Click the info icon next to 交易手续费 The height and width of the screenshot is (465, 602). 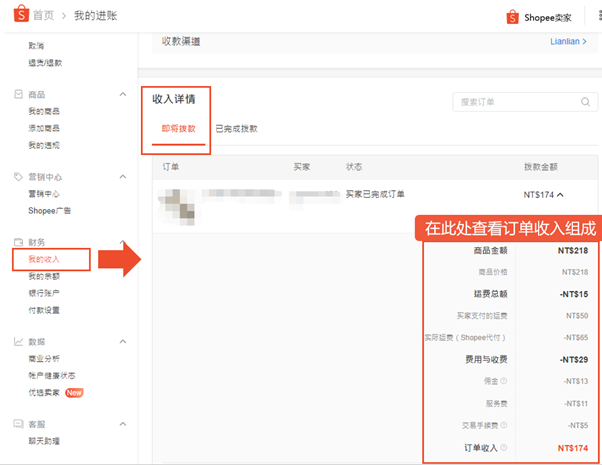(x=503, y=425)
